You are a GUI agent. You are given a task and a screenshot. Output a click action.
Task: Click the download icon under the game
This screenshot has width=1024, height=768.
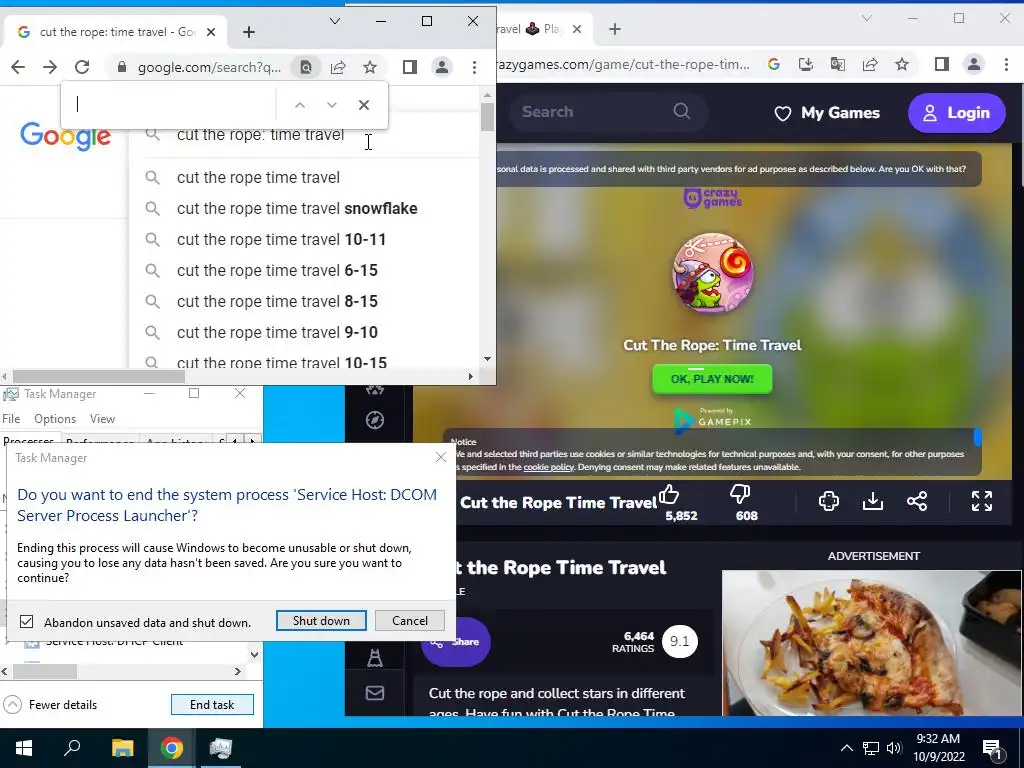tap(872, 501)
